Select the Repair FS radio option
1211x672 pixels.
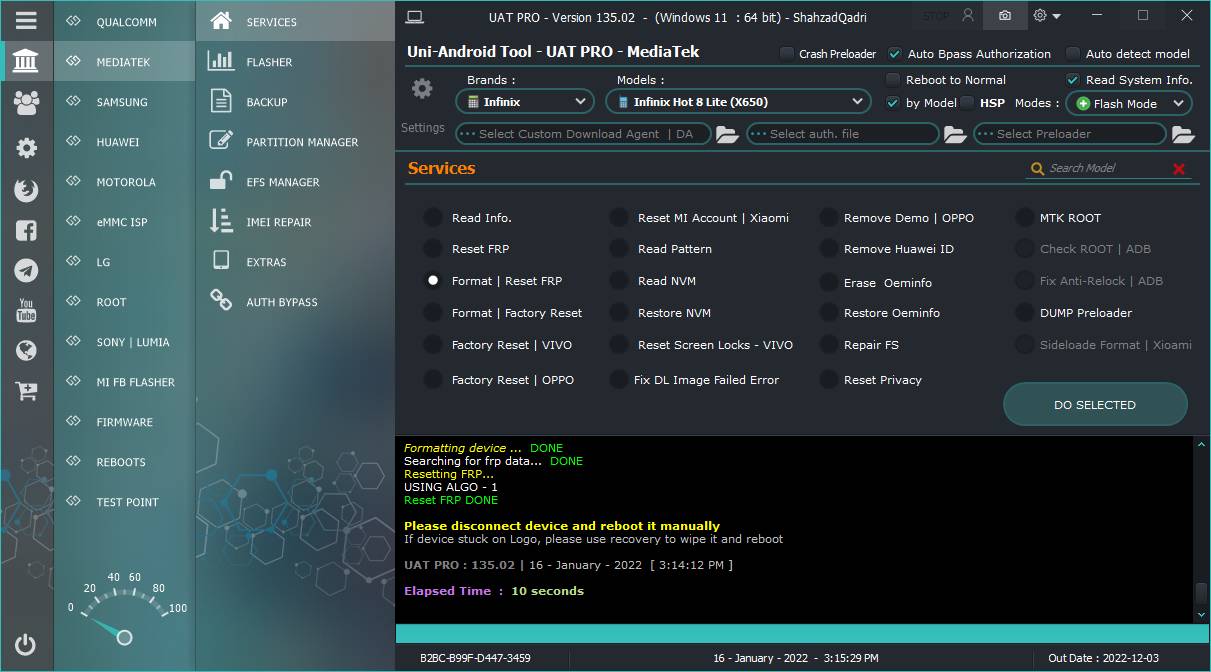pyautogui.click(x=827, y=345)
